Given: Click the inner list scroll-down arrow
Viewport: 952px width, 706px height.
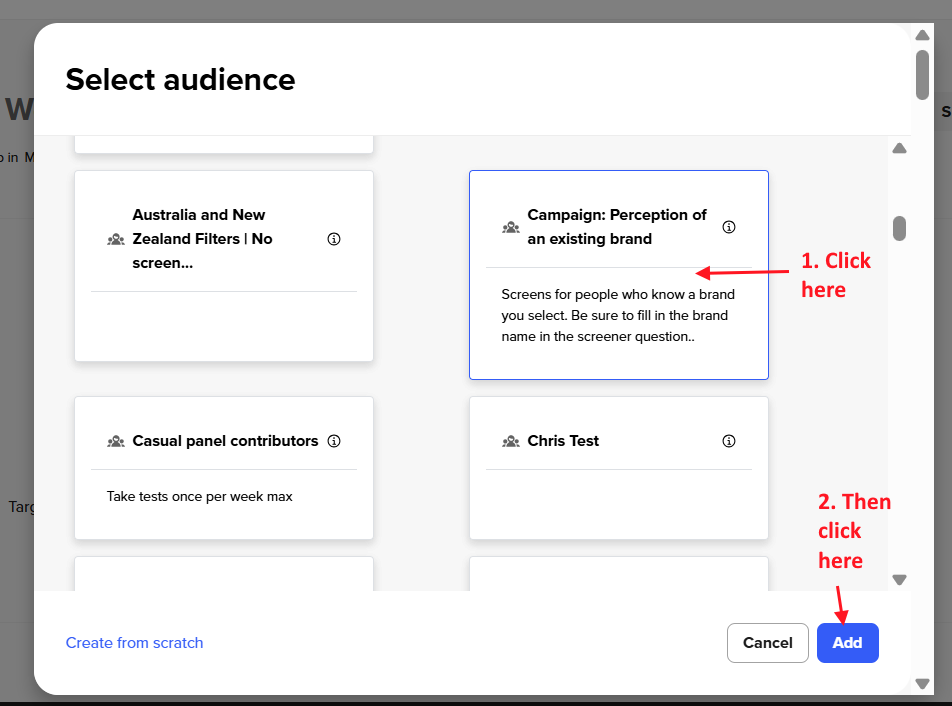Looking at the screenshot, I should point(899,579).
